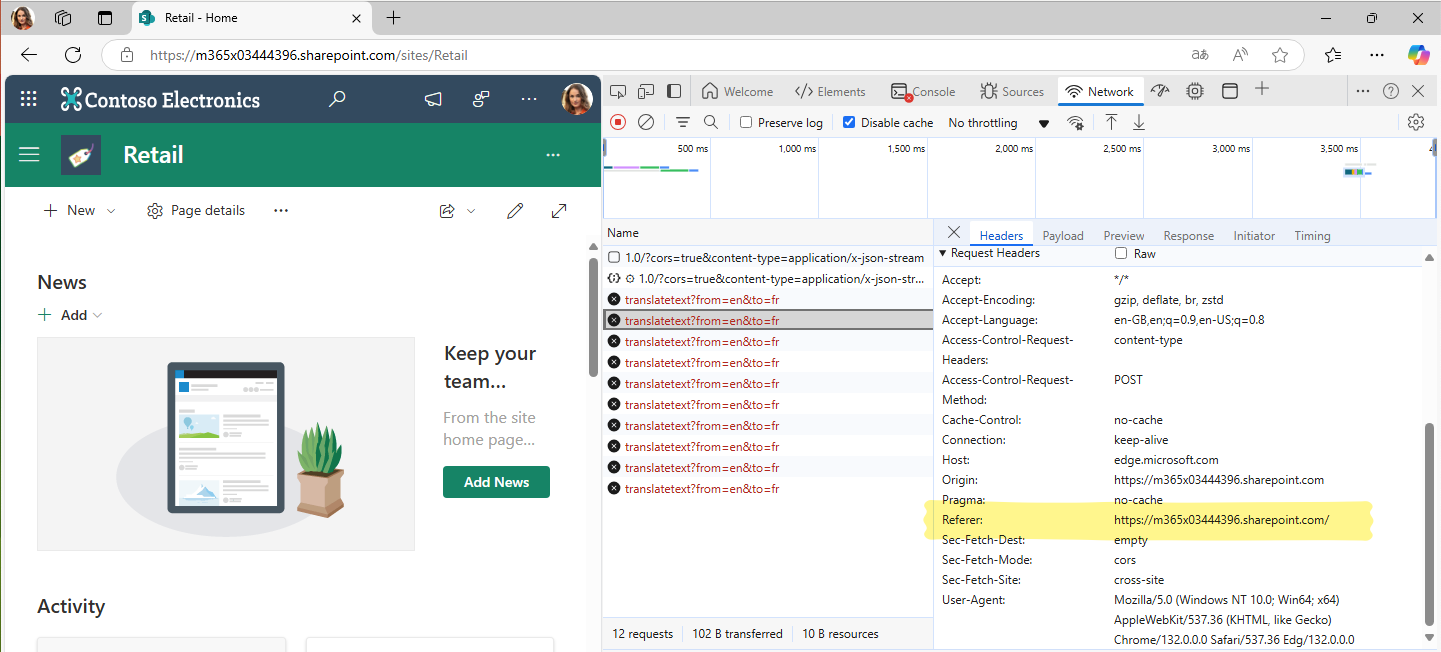1441x652 pixels.
Task: Open the SharePoint app launcher waffle
Action: [29, 99]
